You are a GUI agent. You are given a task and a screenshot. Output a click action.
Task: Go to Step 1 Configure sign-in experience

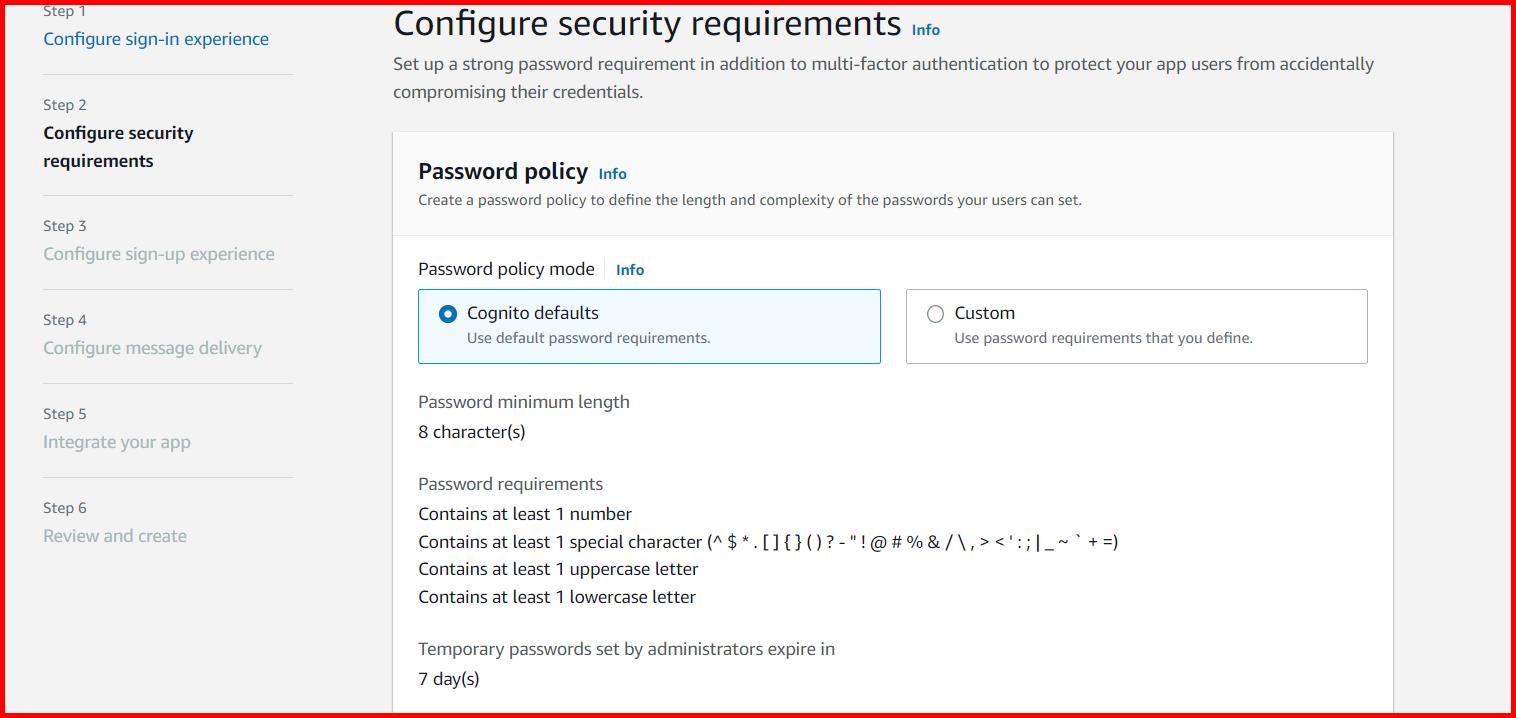[x=155, y=38]
